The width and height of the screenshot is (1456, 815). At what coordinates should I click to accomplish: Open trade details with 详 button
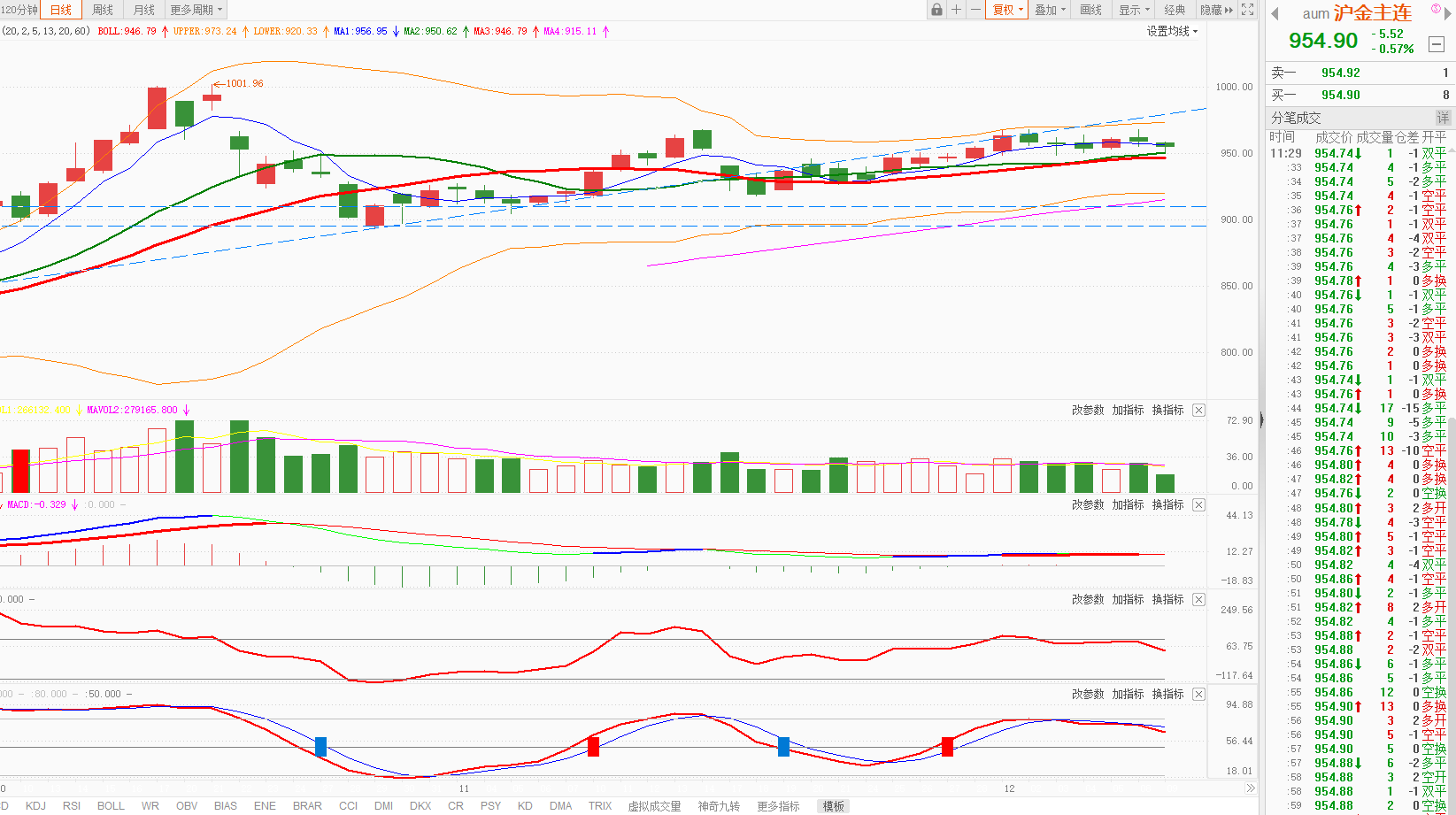point(1443,118)
